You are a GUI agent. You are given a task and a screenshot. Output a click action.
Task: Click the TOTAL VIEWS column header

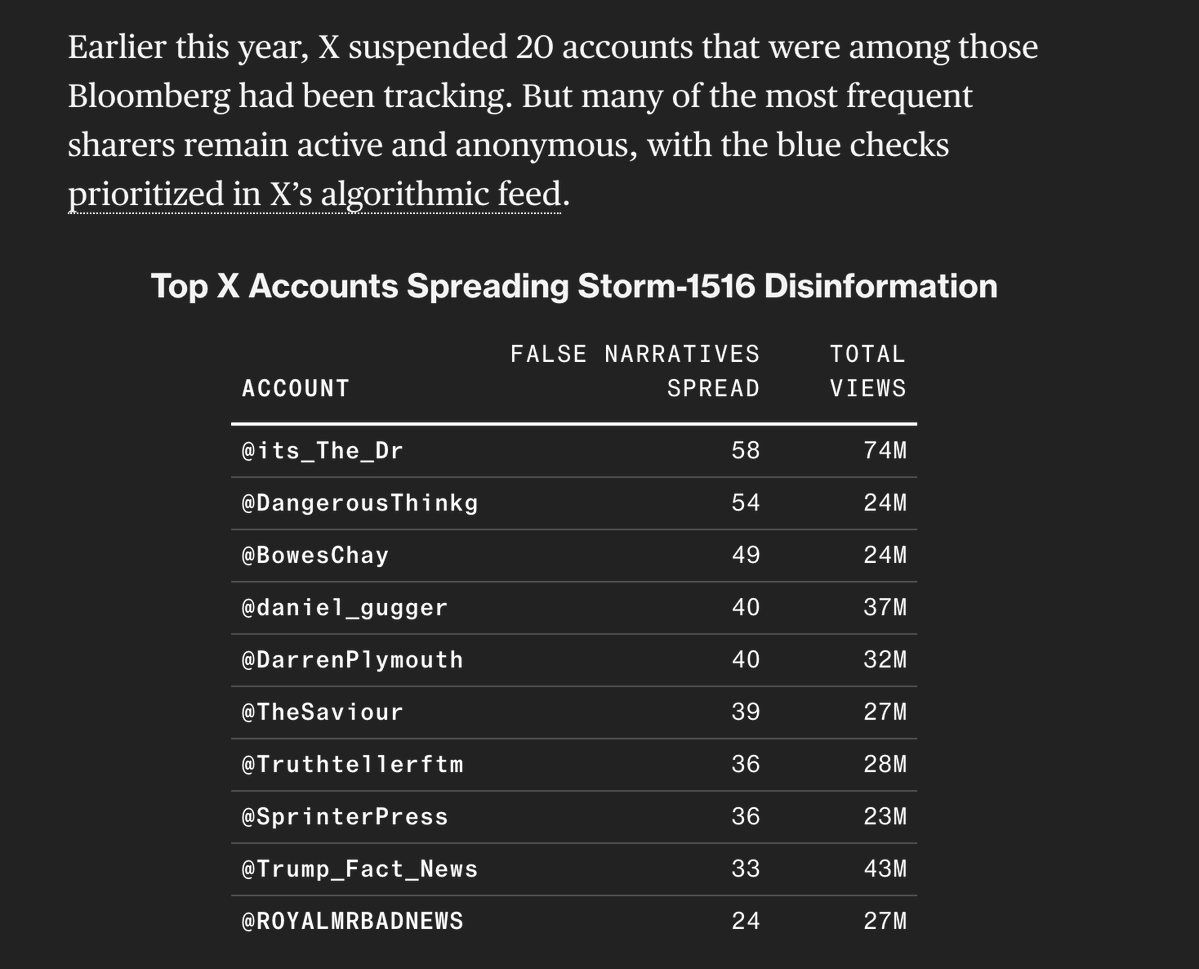pyautogui.click(x=868, y=371)
